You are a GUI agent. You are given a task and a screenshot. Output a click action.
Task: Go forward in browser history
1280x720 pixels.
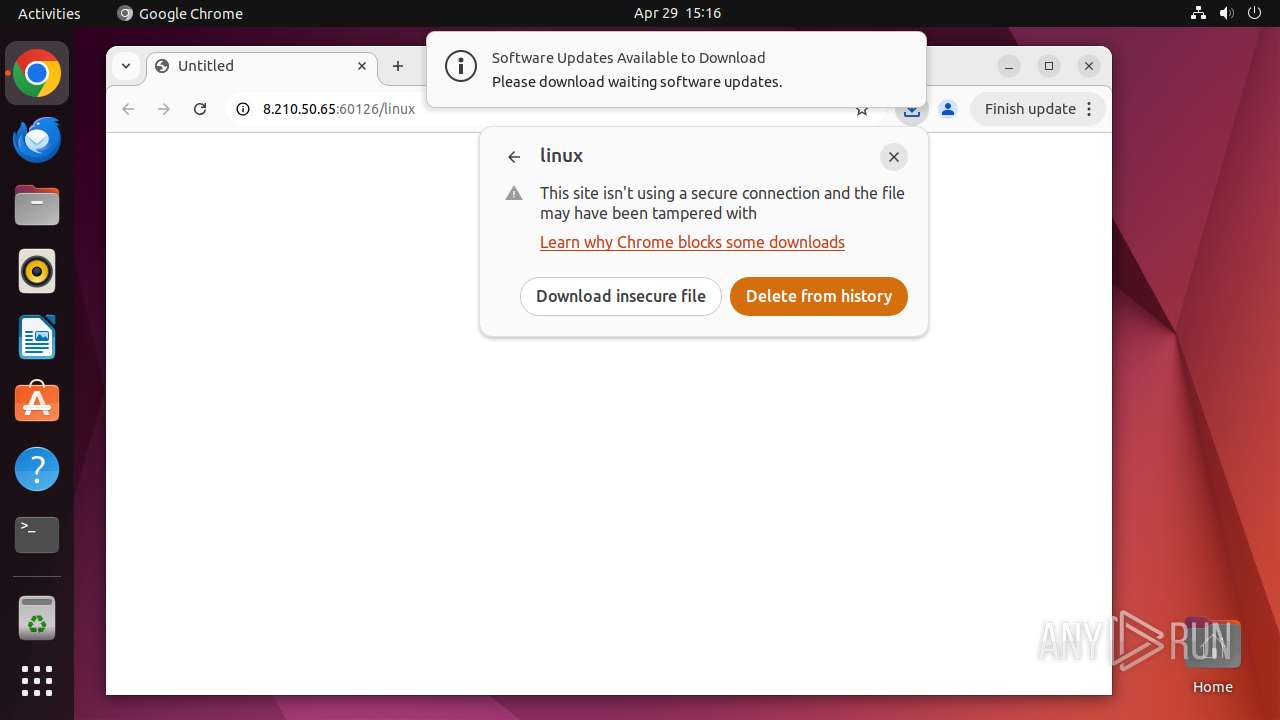coord(164,109)
